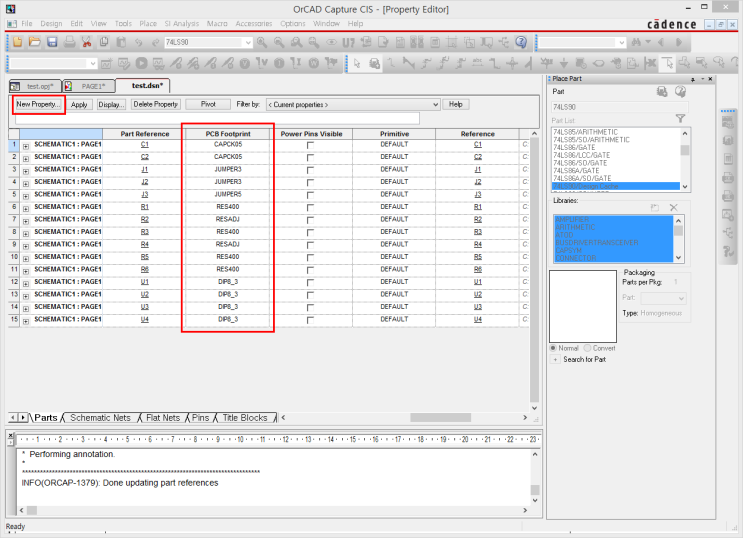Image resolution: width=743 pixels, height=538 pixels.
Task: Click the New Property button
Action: [38, 104]
